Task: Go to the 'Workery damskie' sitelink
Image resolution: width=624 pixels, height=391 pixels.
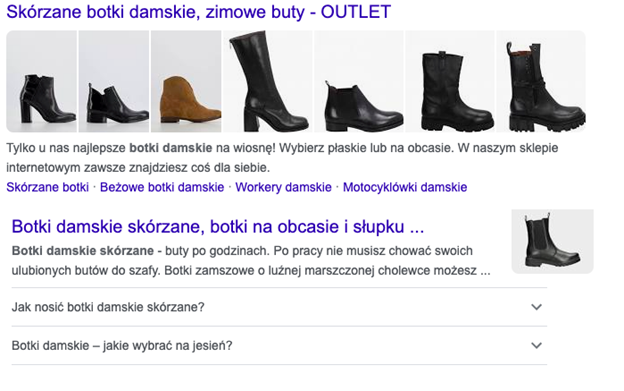Action: tap(283, 187)
